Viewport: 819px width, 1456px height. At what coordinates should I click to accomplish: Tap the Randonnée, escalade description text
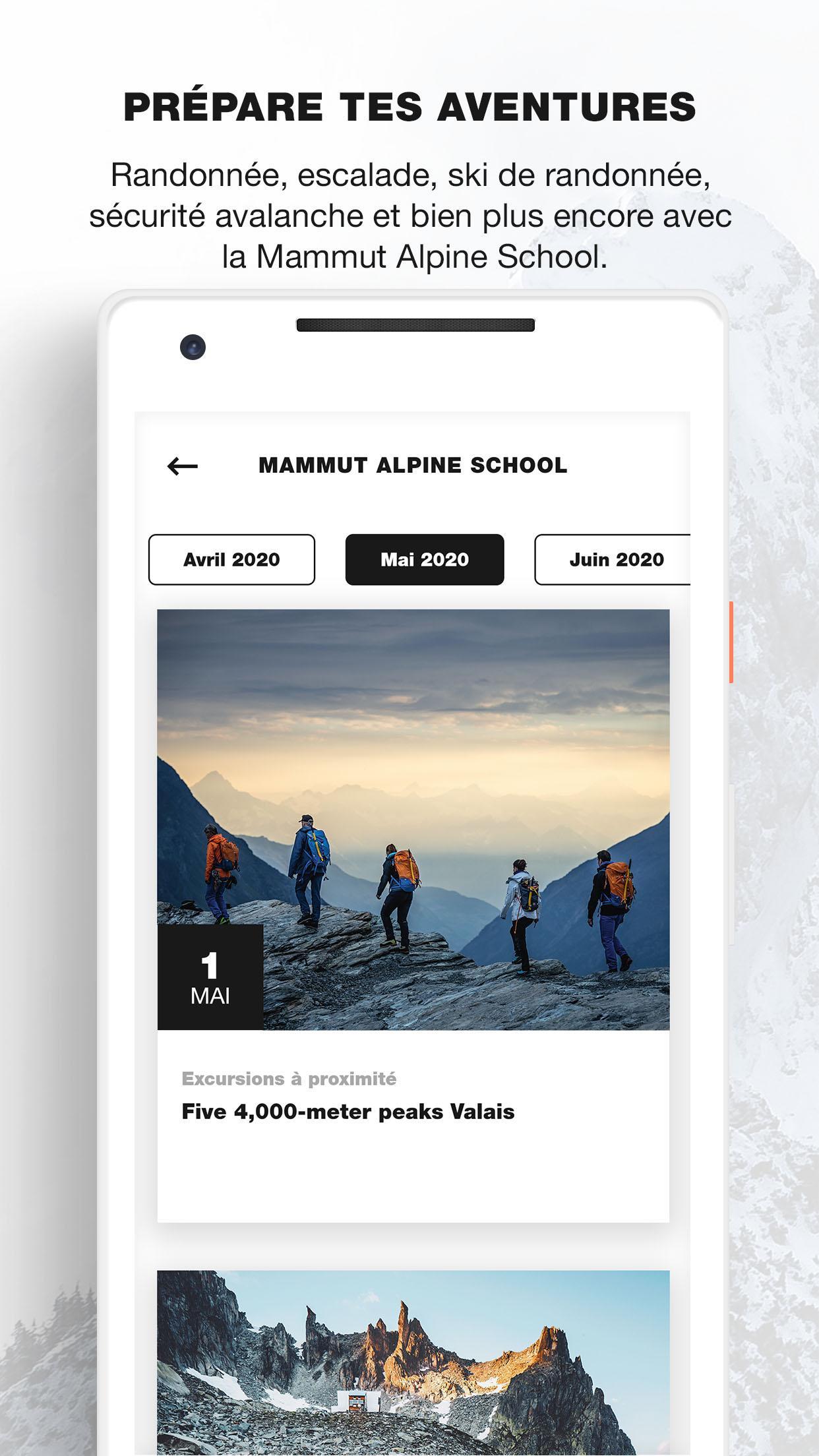410,216
